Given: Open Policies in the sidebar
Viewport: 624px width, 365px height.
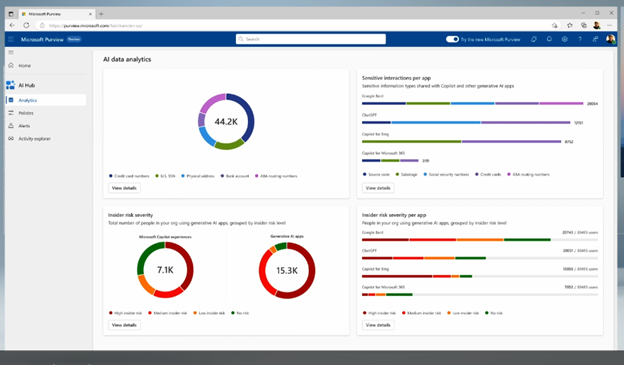Looking at the screenshot, I should [x=26, y=113].
